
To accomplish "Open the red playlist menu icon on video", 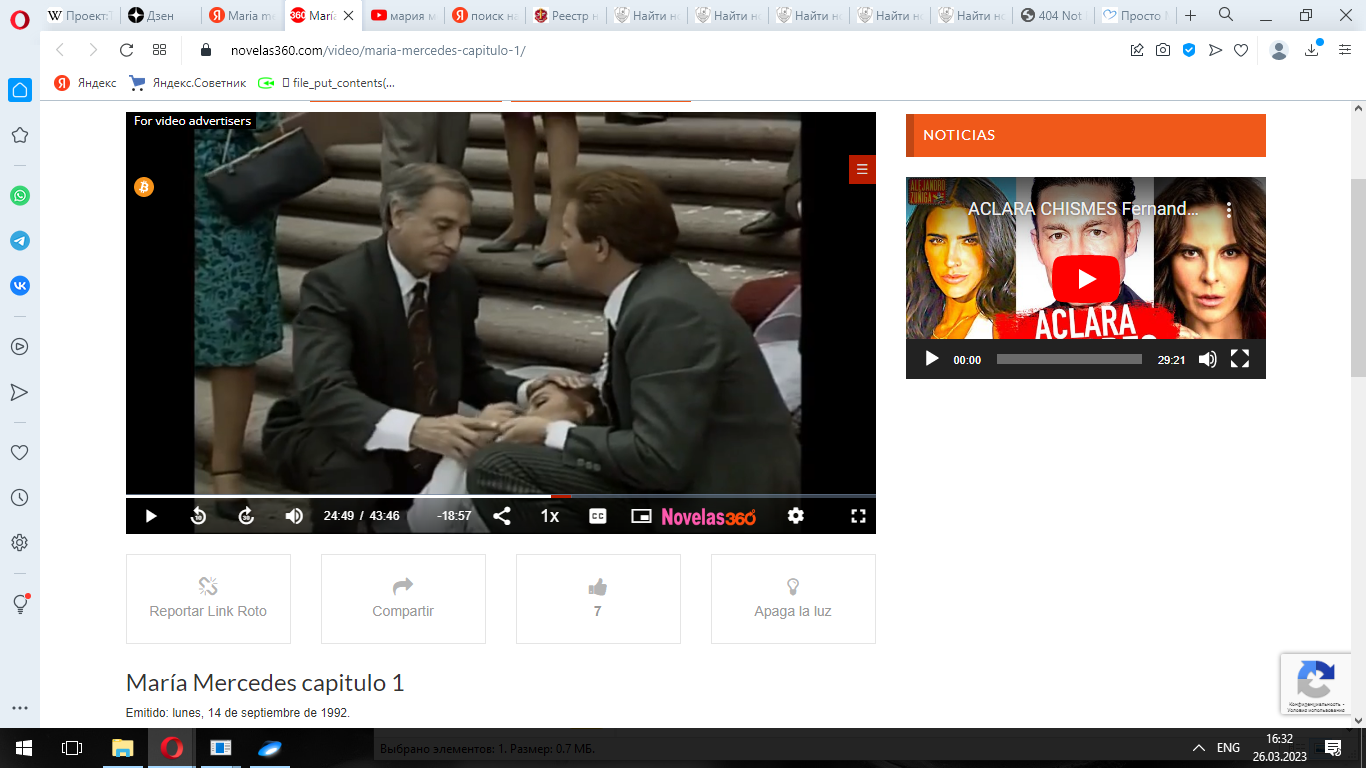I will [x=862, y=169].
